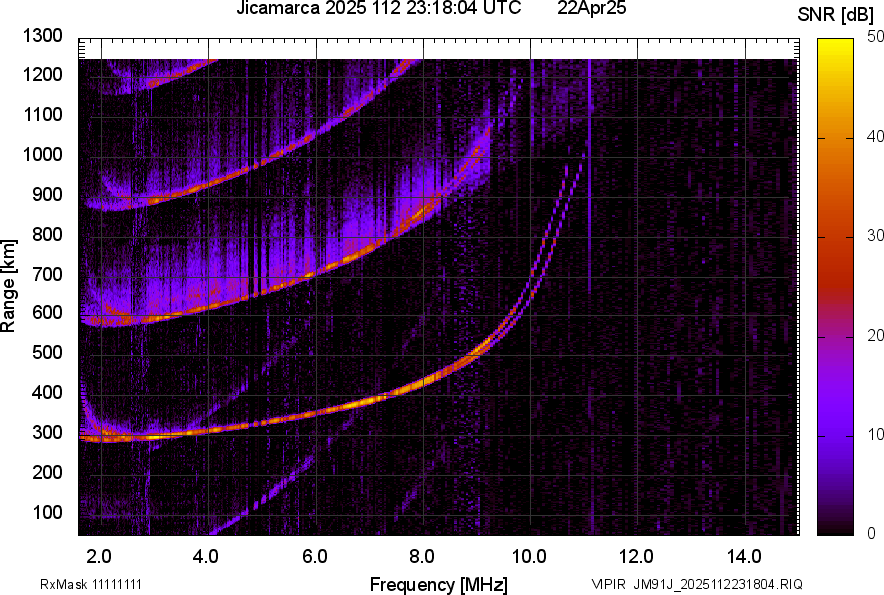The width and height of the screenshot is (884, 595).
Task: Click the title text 'Jicamarca 2025 112 23:18:04 UTC'
Action: (378, 8)
